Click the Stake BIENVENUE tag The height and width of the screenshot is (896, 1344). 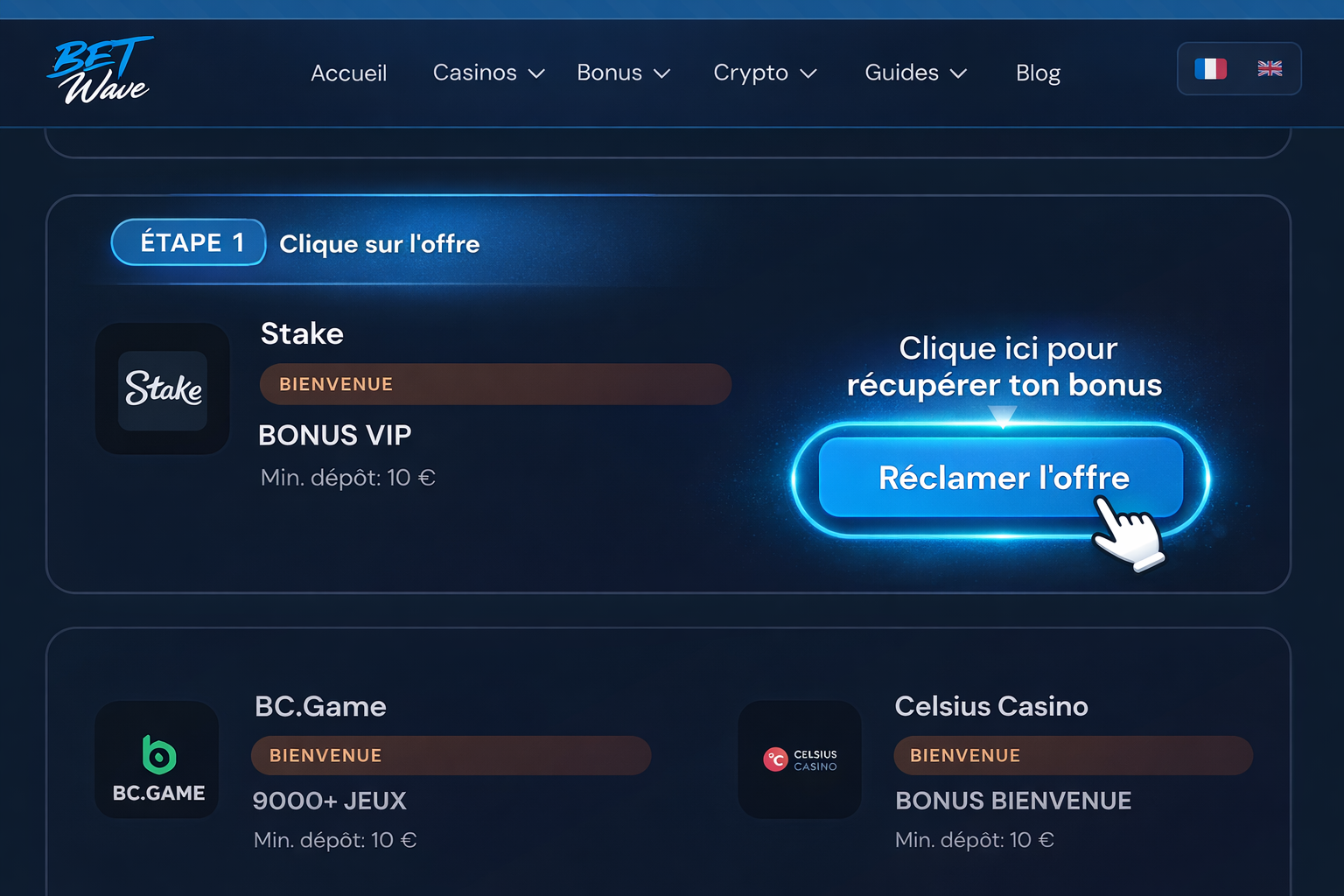pos(495,384)
